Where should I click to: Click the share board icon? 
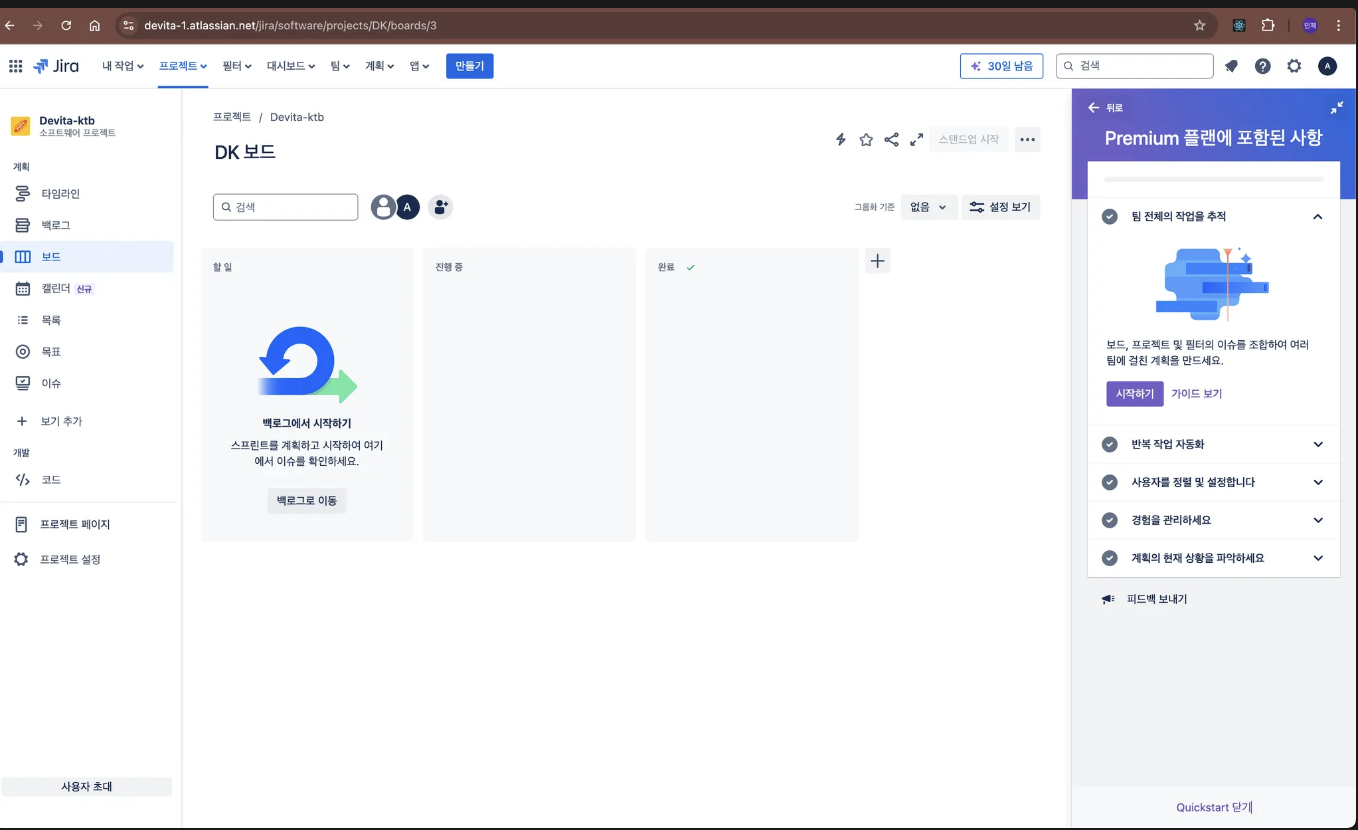pyautogui.click(x=892, y=140)
